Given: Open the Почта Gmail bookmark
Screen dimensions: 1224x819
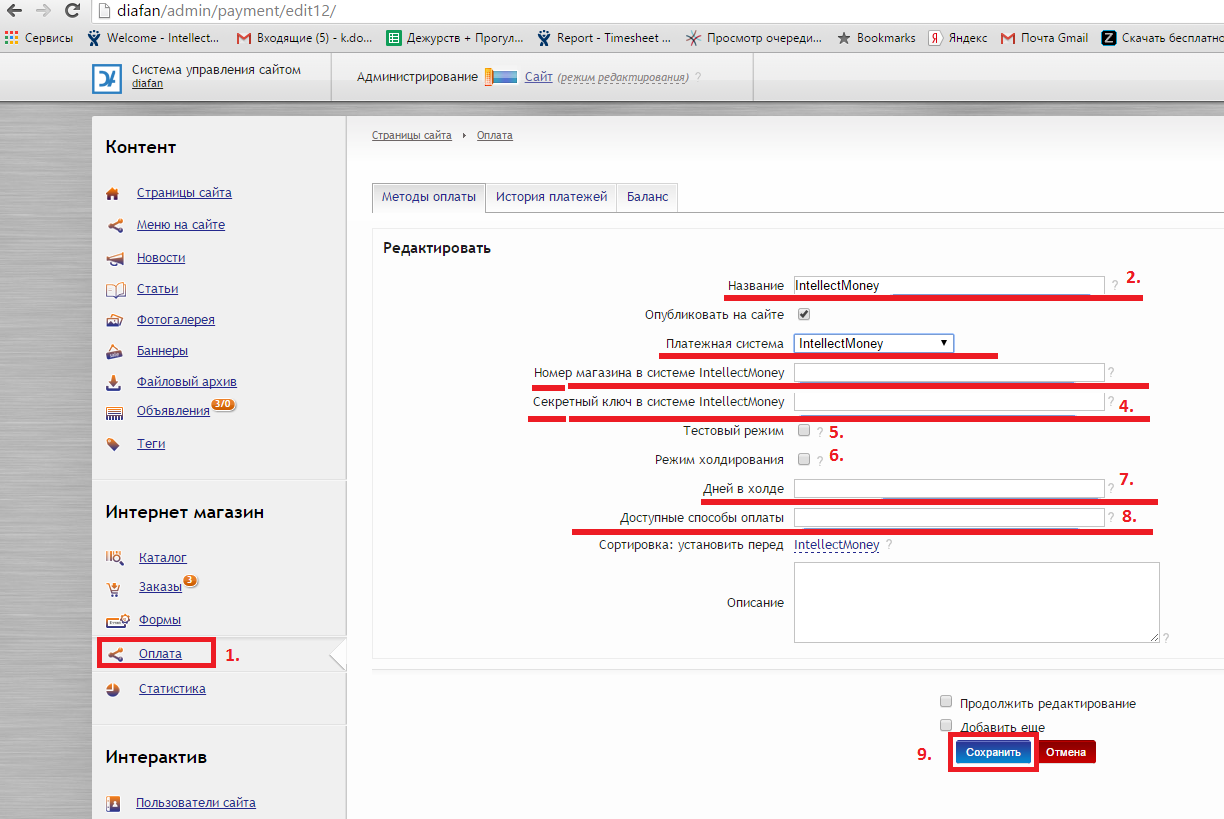Looking at the screenshot, I should tap(1044, 38).
